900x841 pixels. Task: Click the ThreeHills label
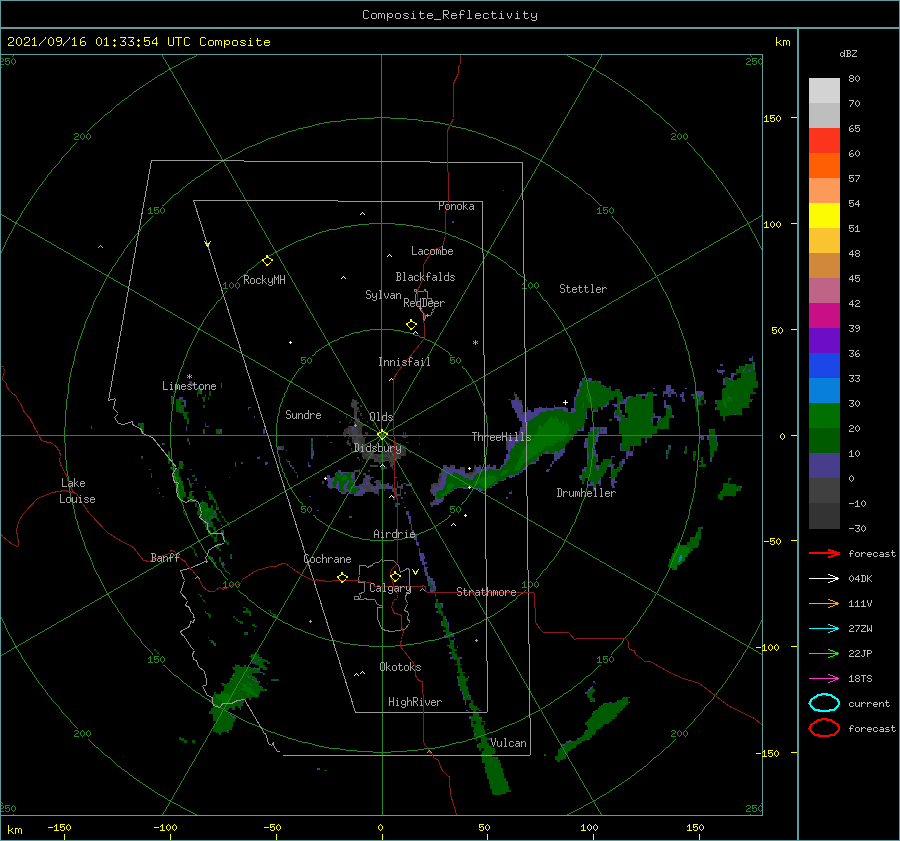coord(501,437)
